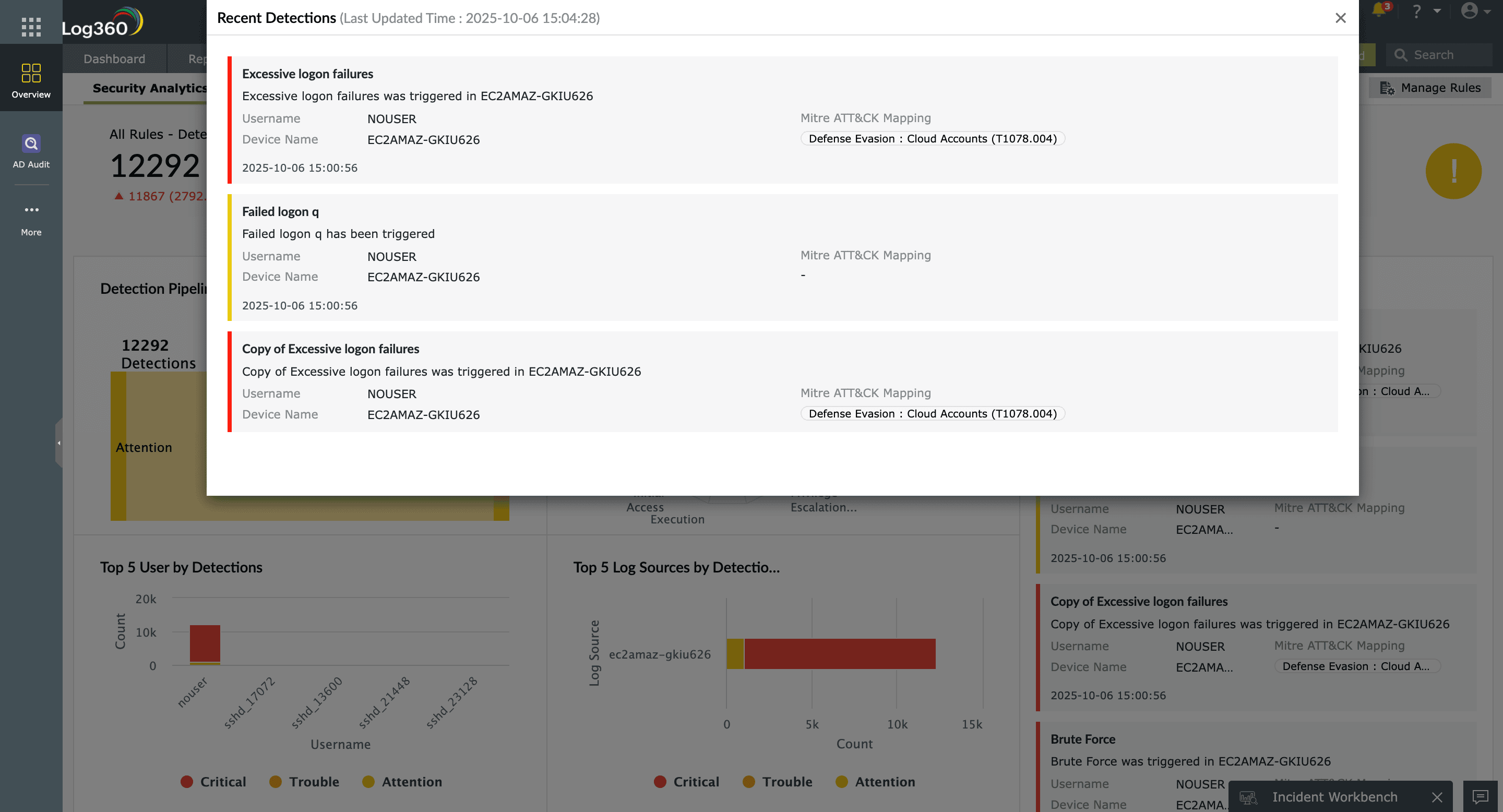
Task: Close the Recent Detections dialog
Action: click(x=1340, y=18)
